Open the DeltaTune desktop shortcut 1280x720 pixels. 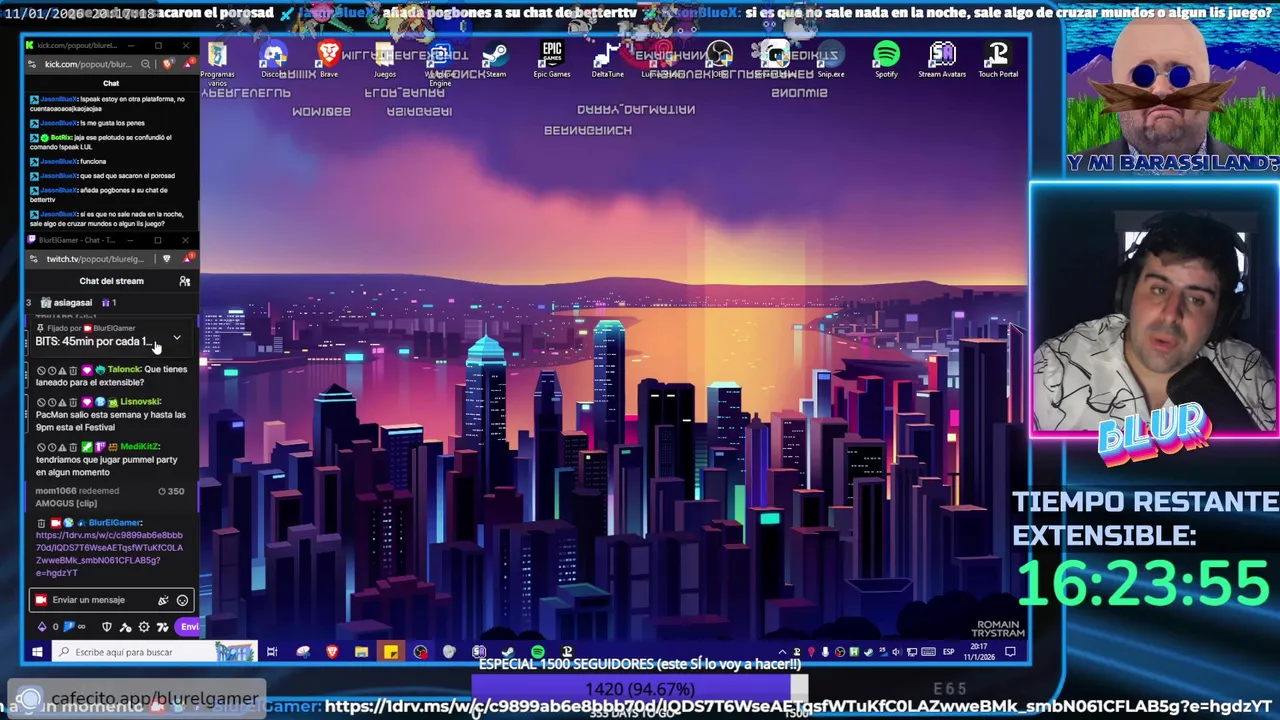tap(607, 60)
